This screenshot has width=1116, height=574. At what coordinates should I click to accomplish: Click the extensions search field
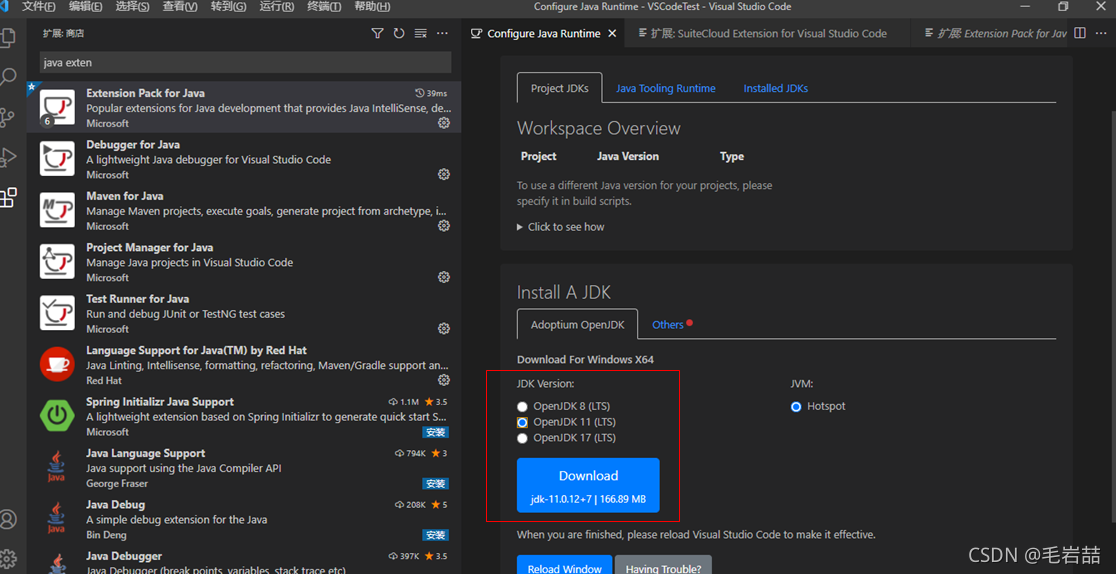pyautogui.click(x=246, y=63)
